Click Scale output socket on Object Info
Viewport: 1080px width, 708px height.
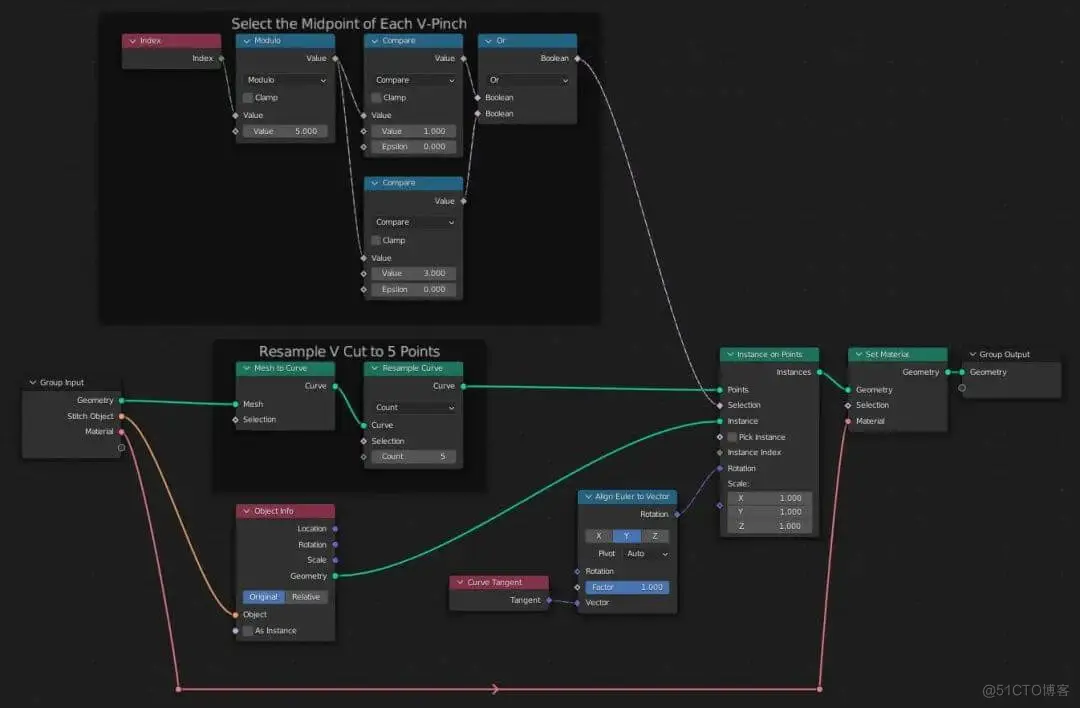pyautogui.click(x=335, y=560)
